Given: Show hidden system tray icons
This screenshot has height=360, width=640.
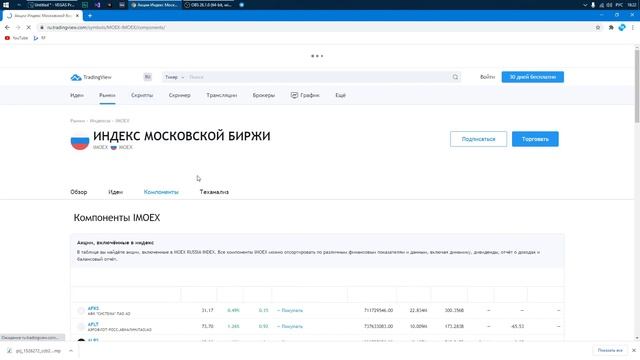Looking at the screenshot, I should coord(585,5).
